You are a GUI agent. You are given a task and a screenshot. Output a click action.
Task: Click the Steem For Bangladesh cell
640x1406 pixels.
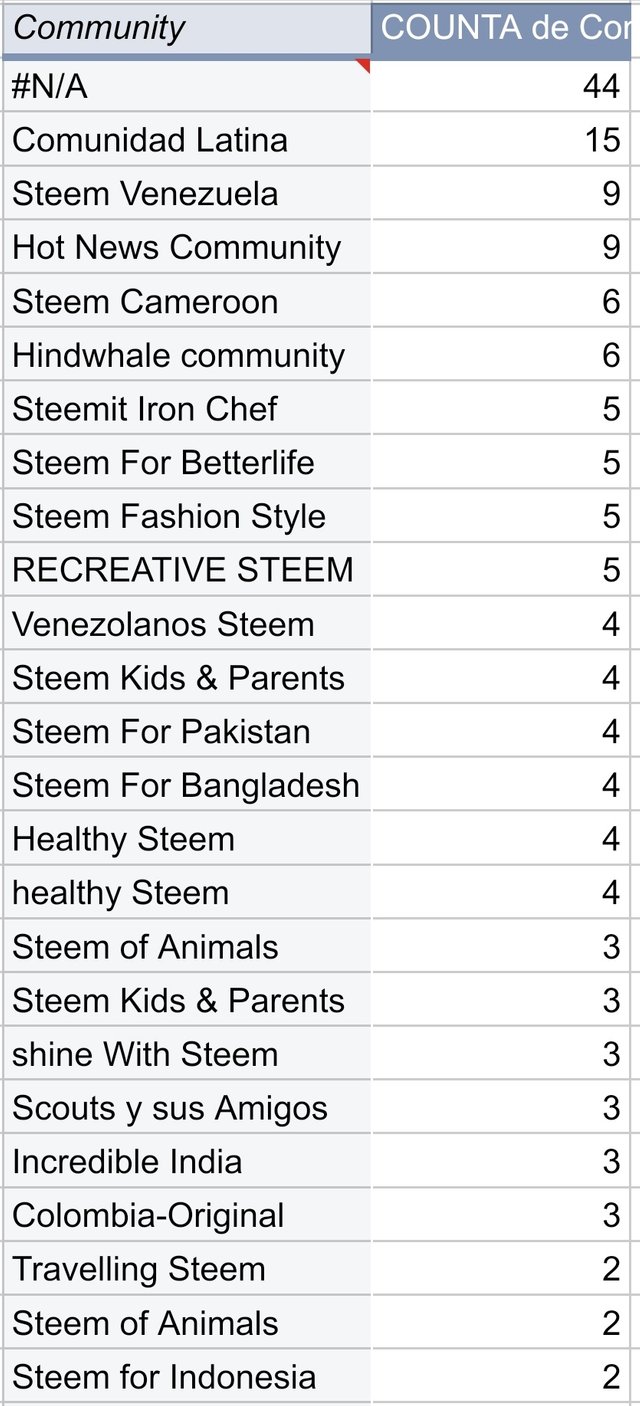[186, 786]
